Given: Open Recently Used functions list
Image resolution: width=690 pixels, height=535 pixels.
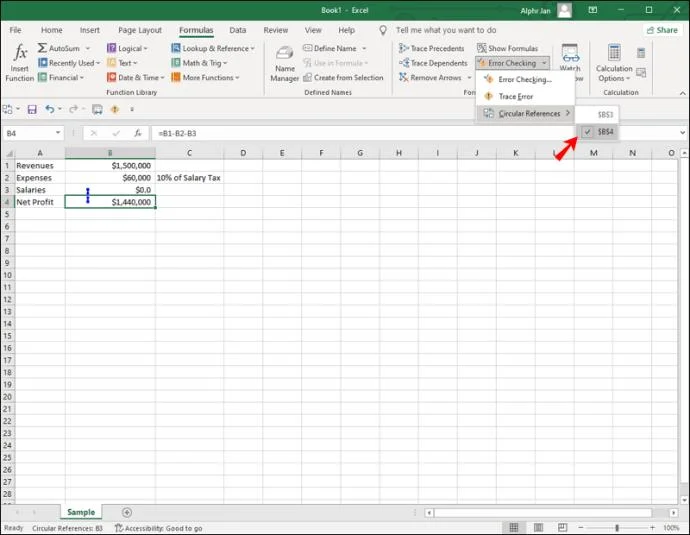Looking at the screenshot, I should (69, 63).
